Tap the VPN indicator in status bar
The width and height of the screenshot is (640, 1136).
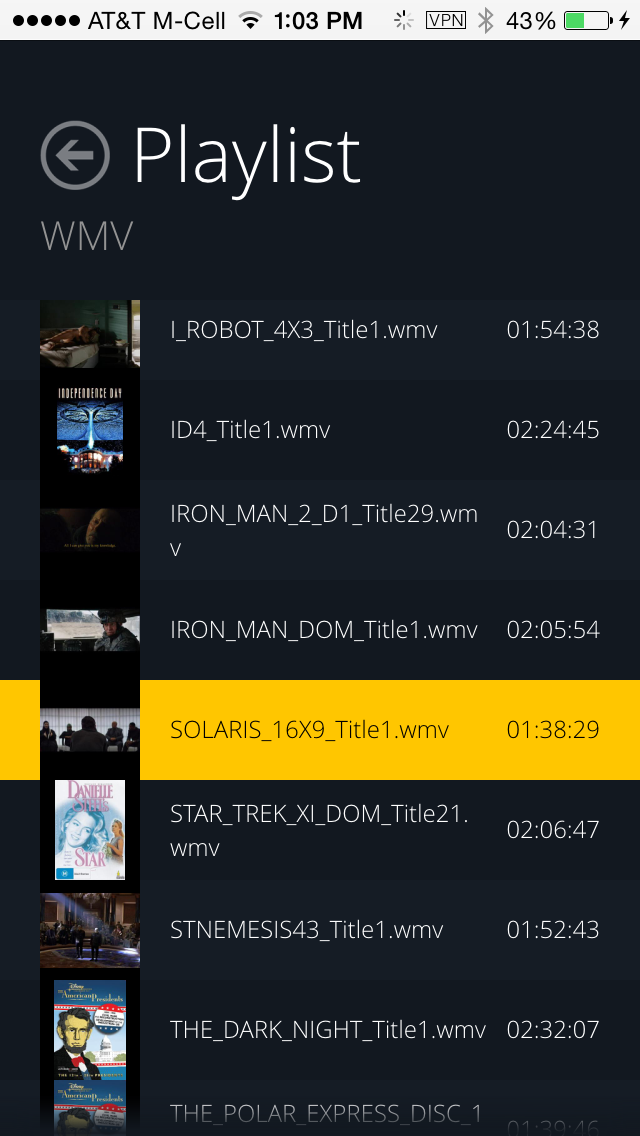click(x=446, y=20)
